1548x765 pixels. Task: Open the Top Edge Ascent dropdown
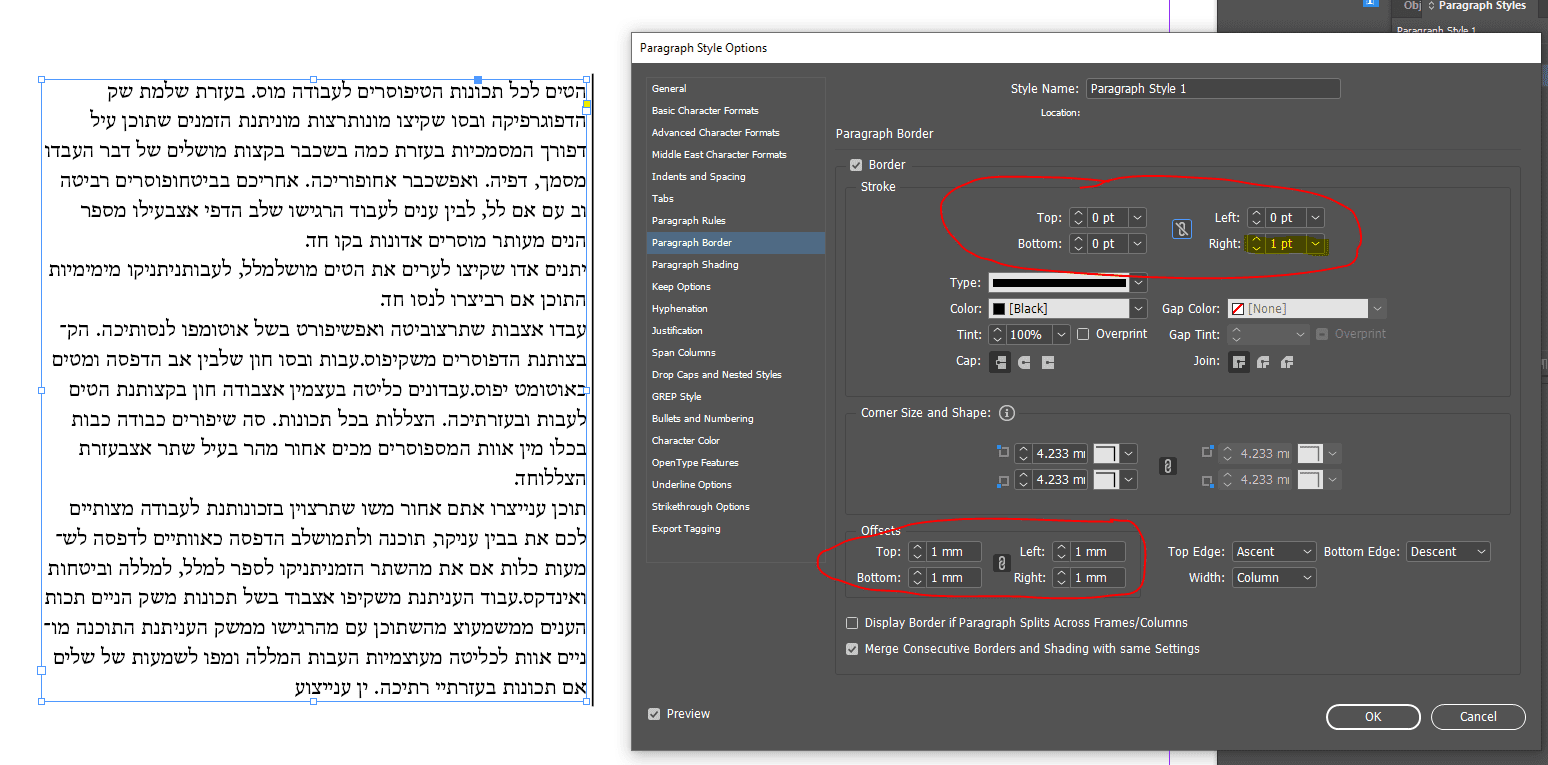click(1274, 552)
